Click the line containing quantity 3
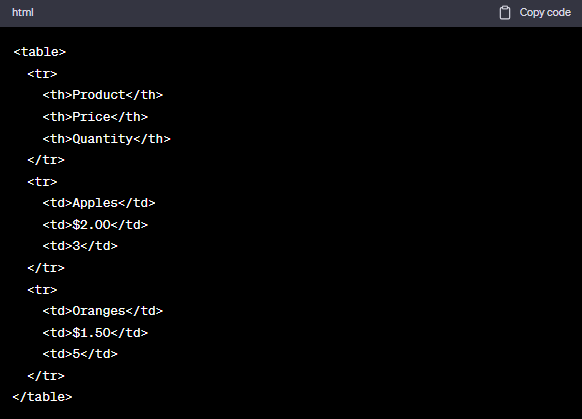This screenshot has width=582, height=419. pos(80,246)
